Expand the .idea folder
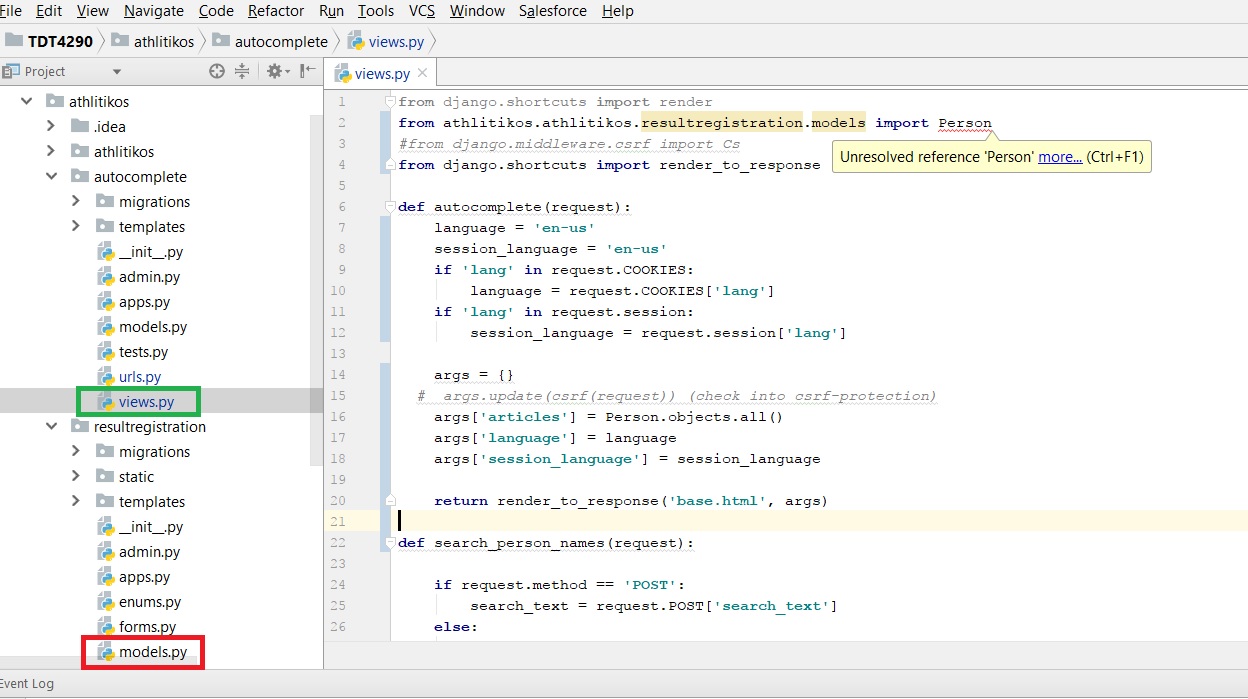 pos(51,126)
